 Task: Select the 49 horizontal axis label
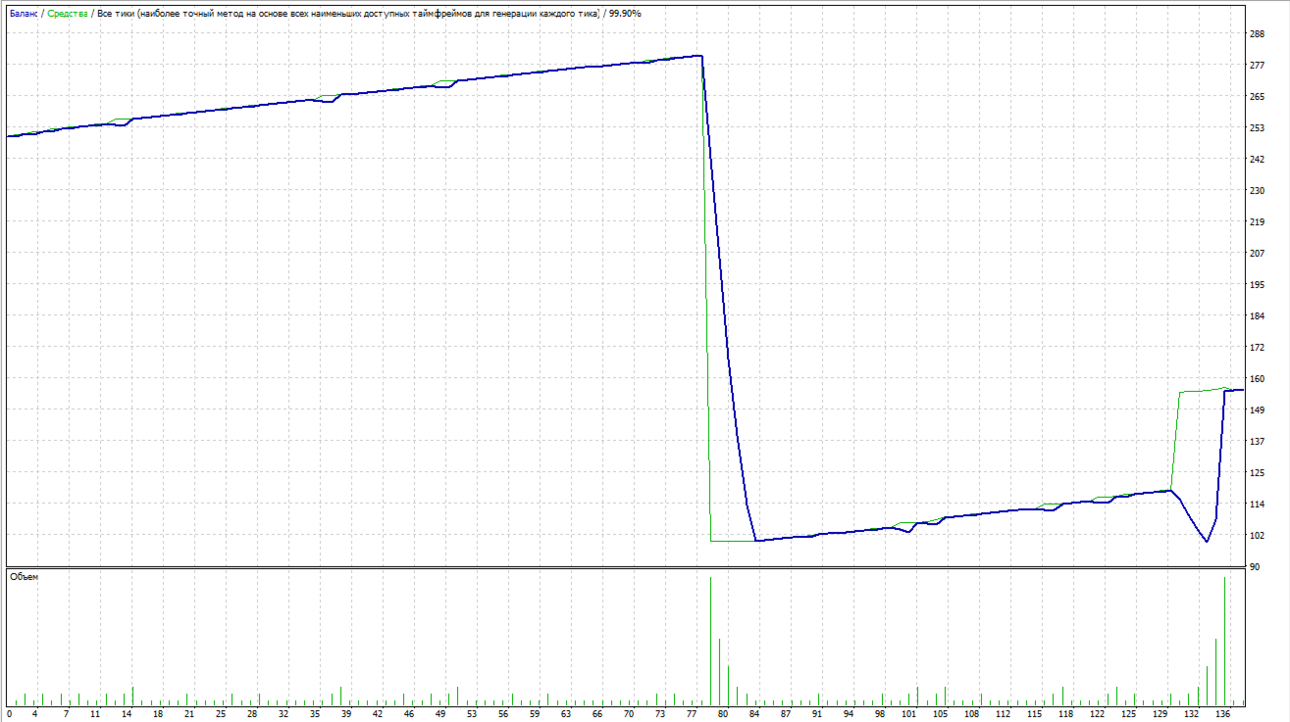click(441, 715)
